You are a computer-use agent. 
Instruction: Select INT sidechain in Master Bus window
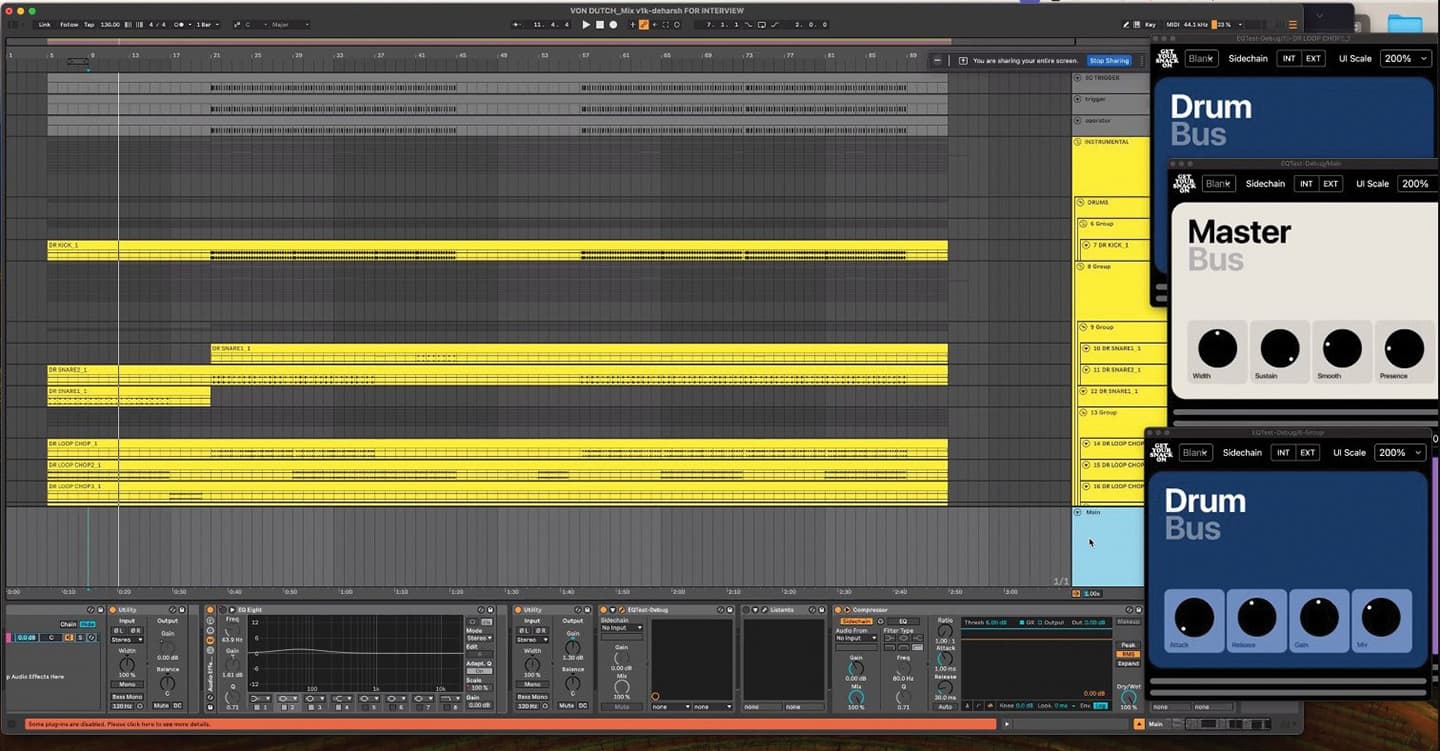point(1306,184)
